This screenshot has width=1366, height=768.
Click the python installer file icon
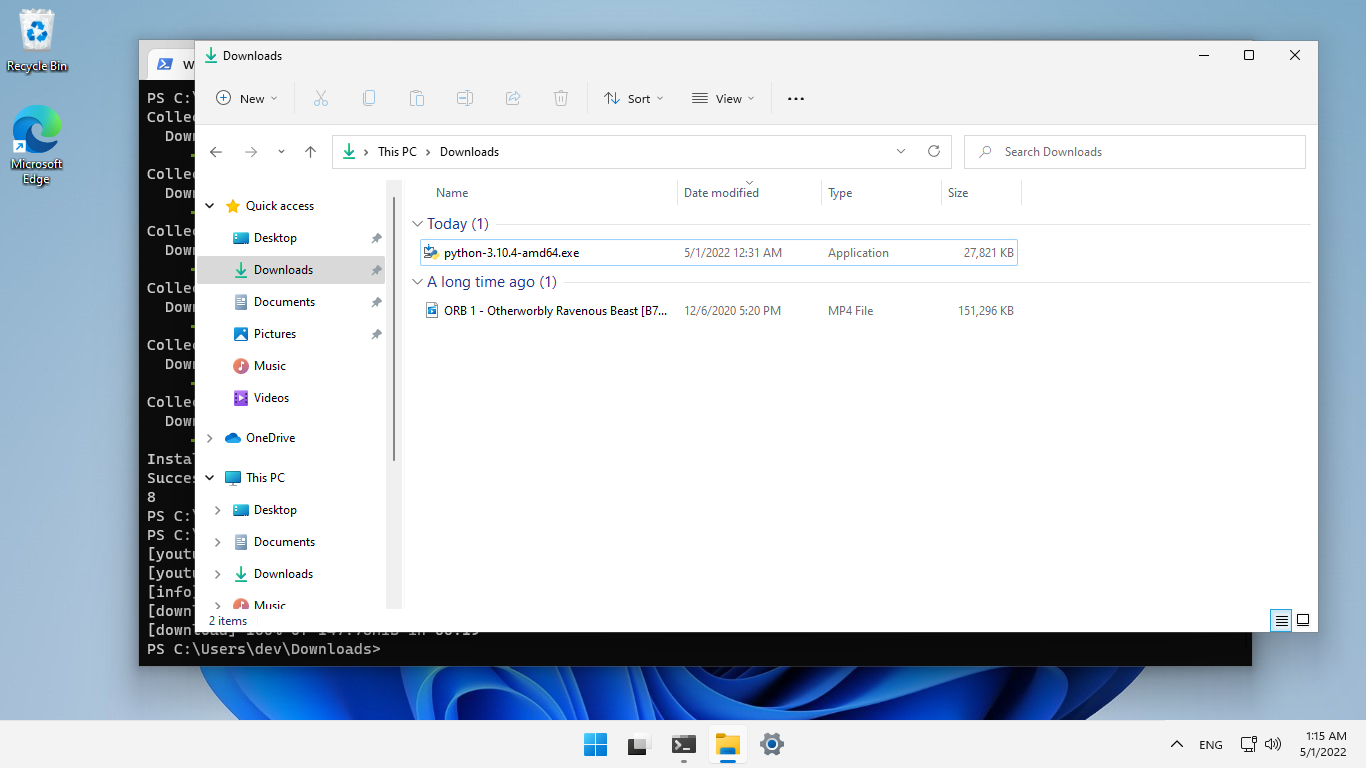(431, 252)
